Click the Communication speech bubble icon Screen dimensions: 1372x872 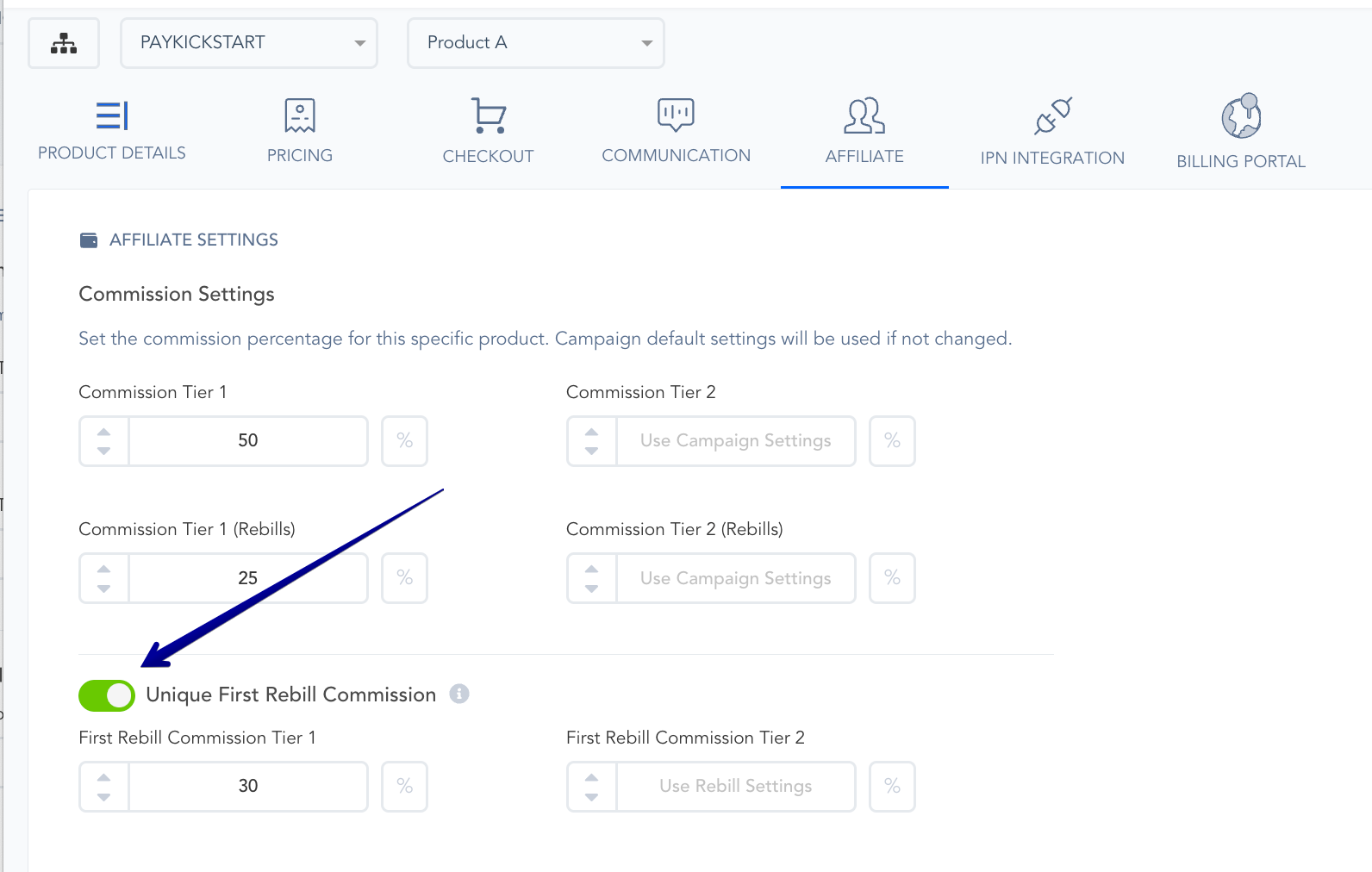pos(676,115)
